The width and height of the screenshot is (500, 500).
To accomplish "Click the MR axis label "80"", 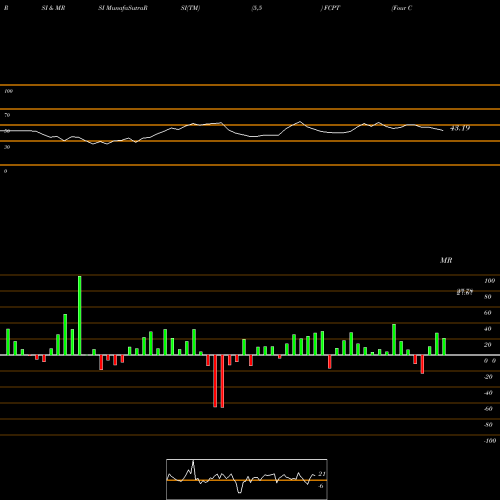I will (x=488, y=297).
